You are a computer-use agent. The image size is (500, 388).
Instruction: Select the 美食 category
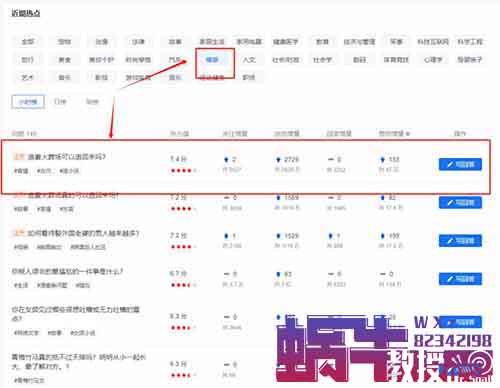64,60
